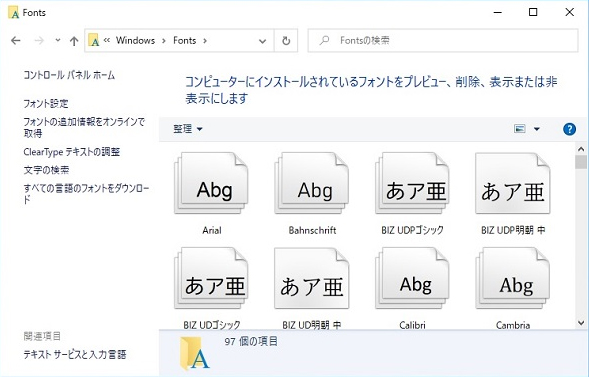The width and height of the screenshot is (589, 377).
Task: Click the Fontsの検索 search box
Action: pyautogui.click(x=443, y=41)
